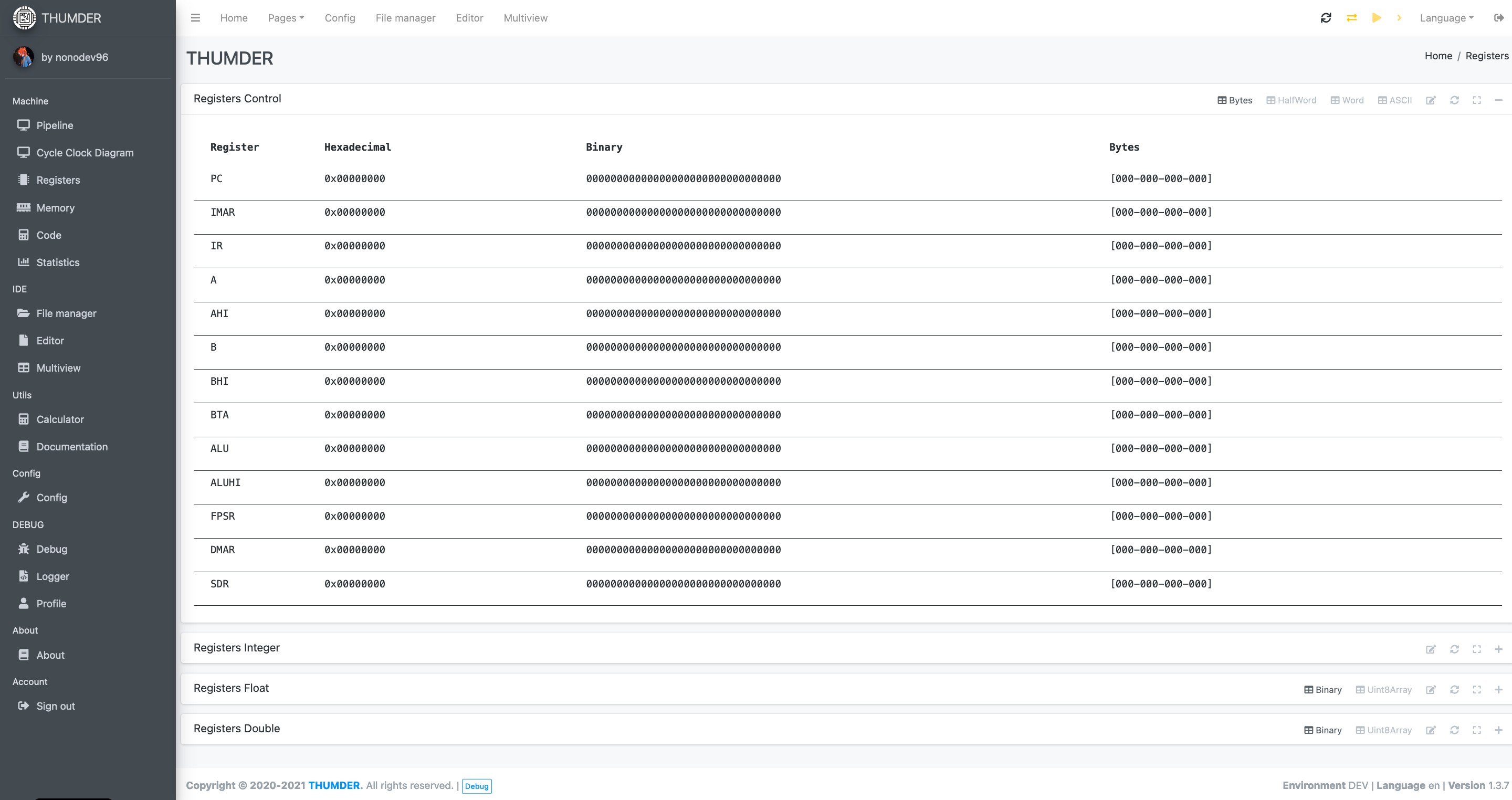Select ASCII view for Registers Control
The height and width of the screenshot is (800, 1512).
click(x=1394, y=100)
